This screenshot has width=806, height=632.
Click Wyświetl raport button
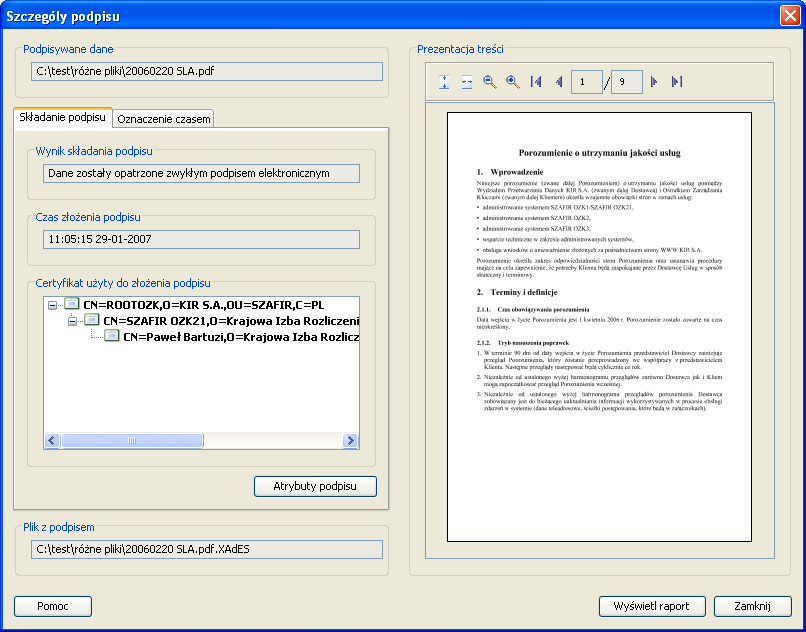click(652, 606)
